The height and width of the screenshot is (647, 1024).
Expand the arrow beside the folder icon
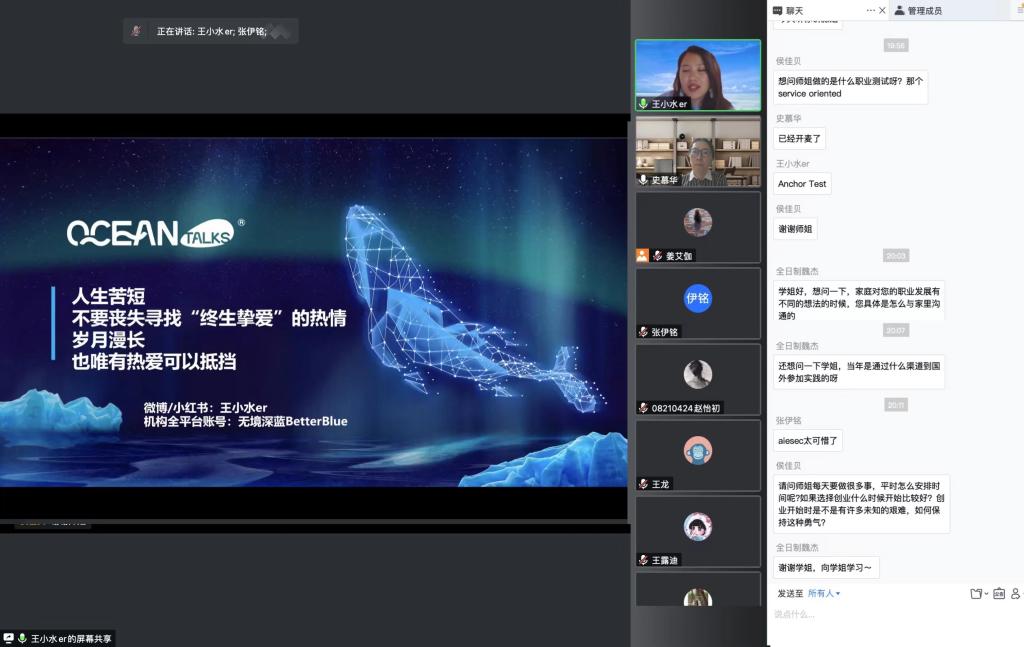tap(986, 594)
